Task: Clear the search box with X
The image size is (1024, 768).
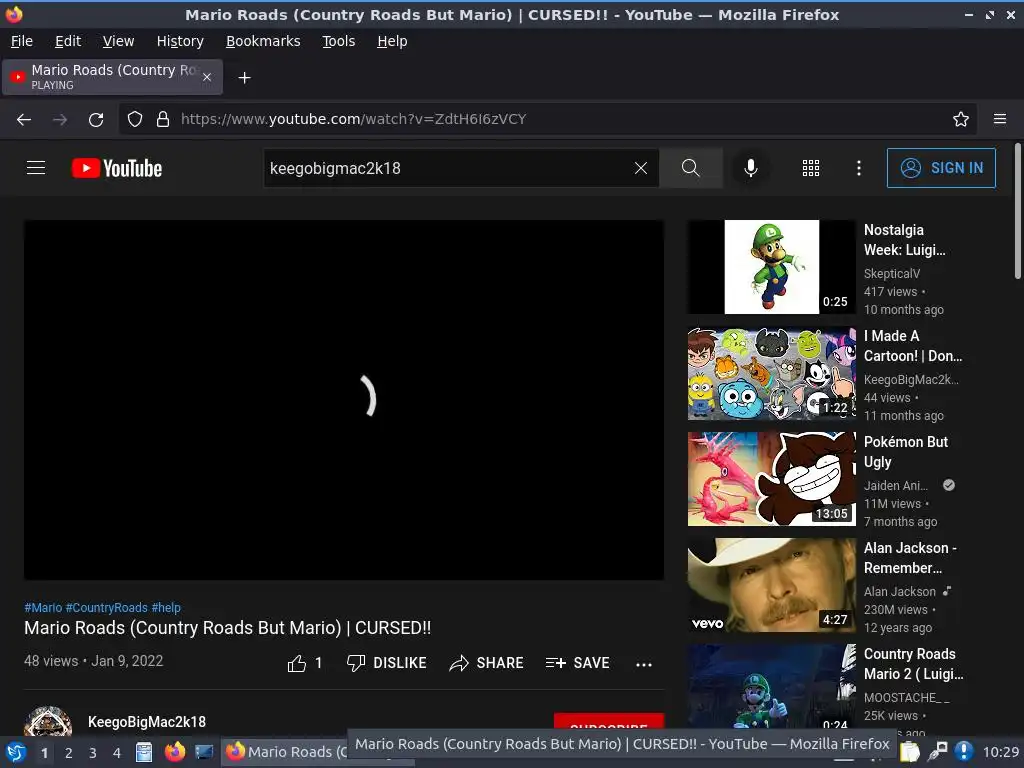Action: (641, 168)
